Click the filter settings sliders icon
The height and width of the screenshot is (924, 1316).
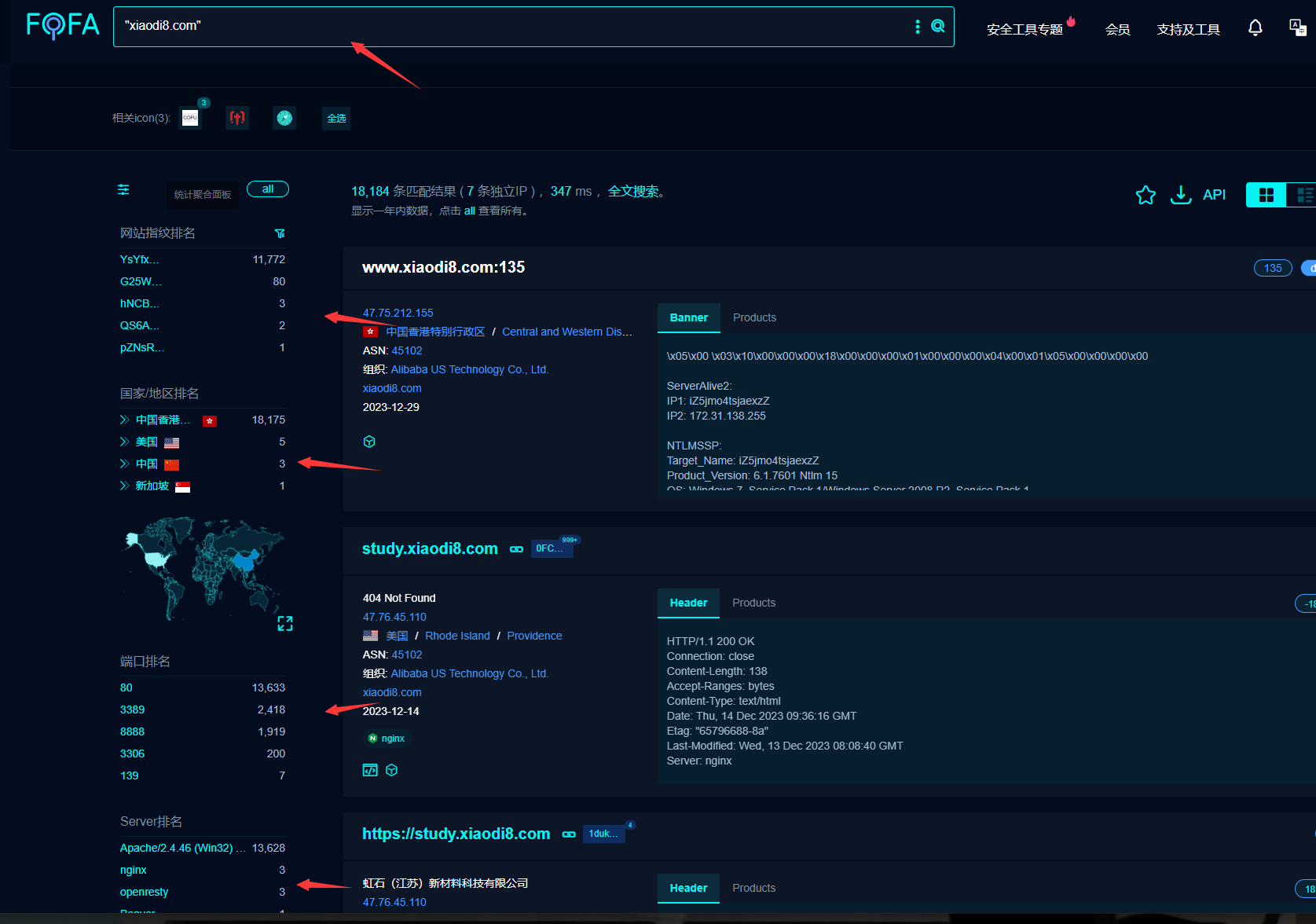click(x=123, y=189)
